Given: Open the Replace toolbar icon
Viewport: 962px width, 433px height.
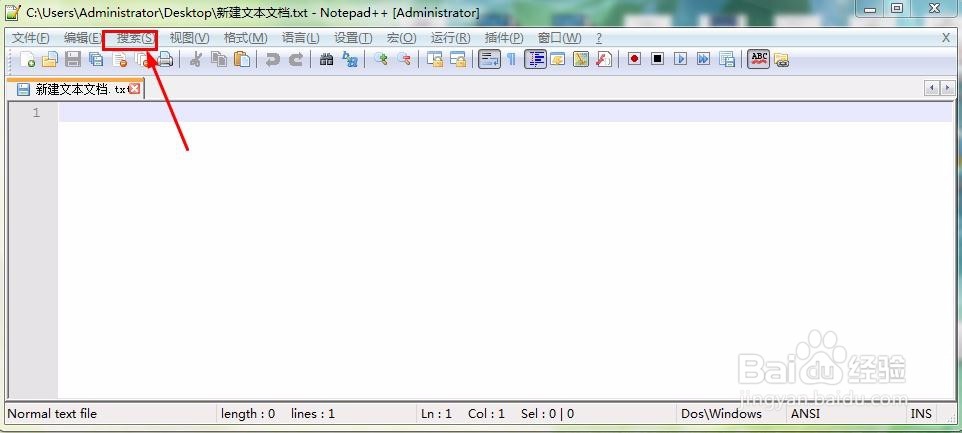Looking at the screenshot, I should (350, 59).
